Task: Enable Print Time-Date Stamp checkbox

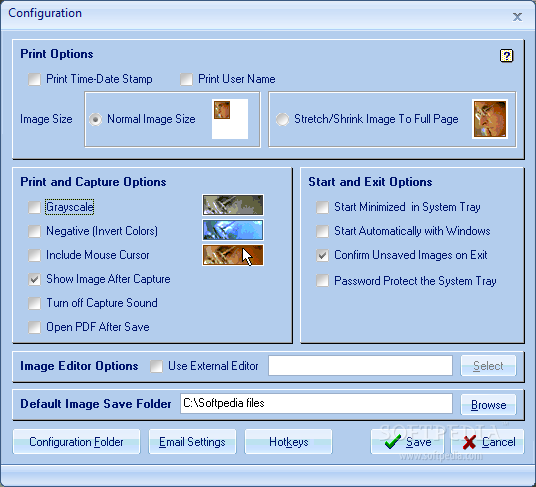Action: point(34,79)
